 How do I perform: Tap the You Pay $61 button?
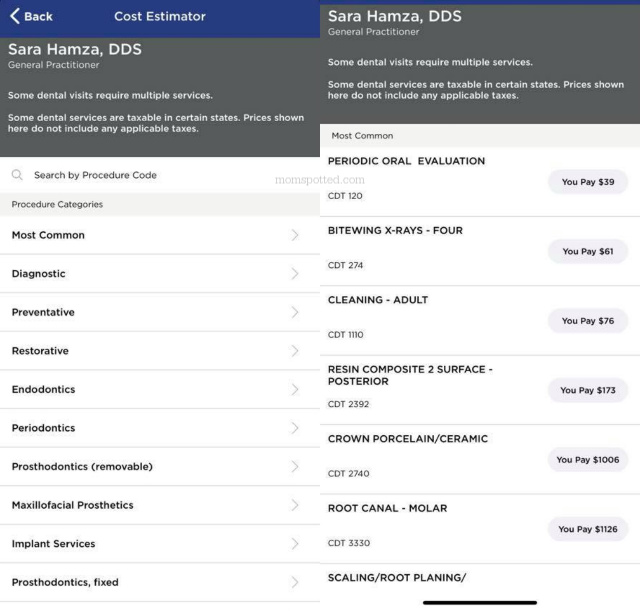coord(588,251)
